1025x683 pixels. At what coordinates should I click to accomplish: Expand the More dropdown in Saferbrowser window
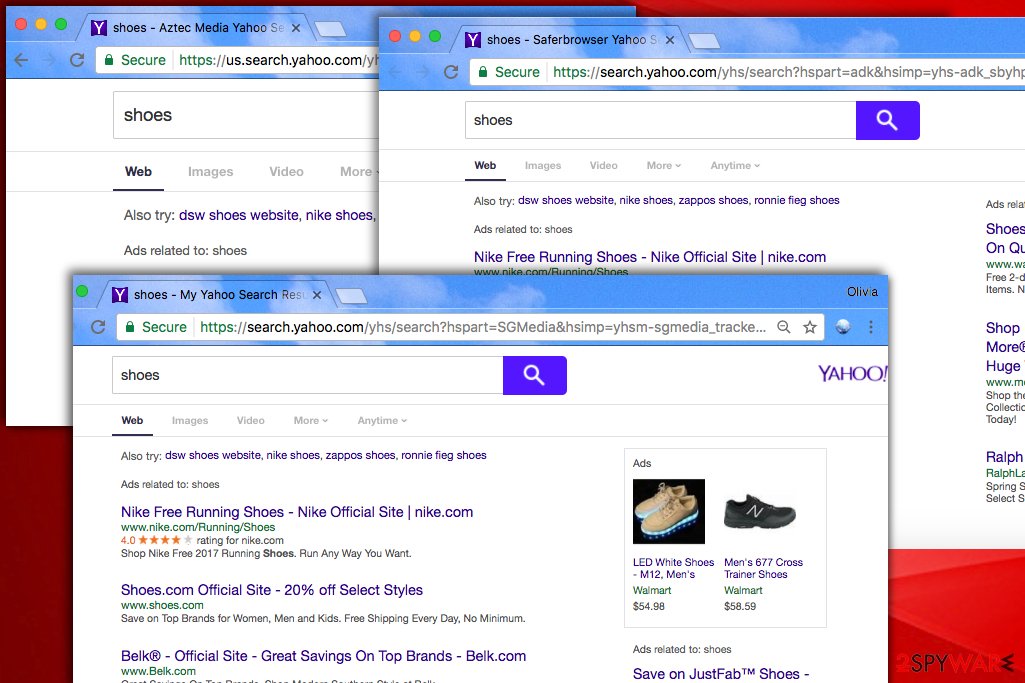(664, 165)
